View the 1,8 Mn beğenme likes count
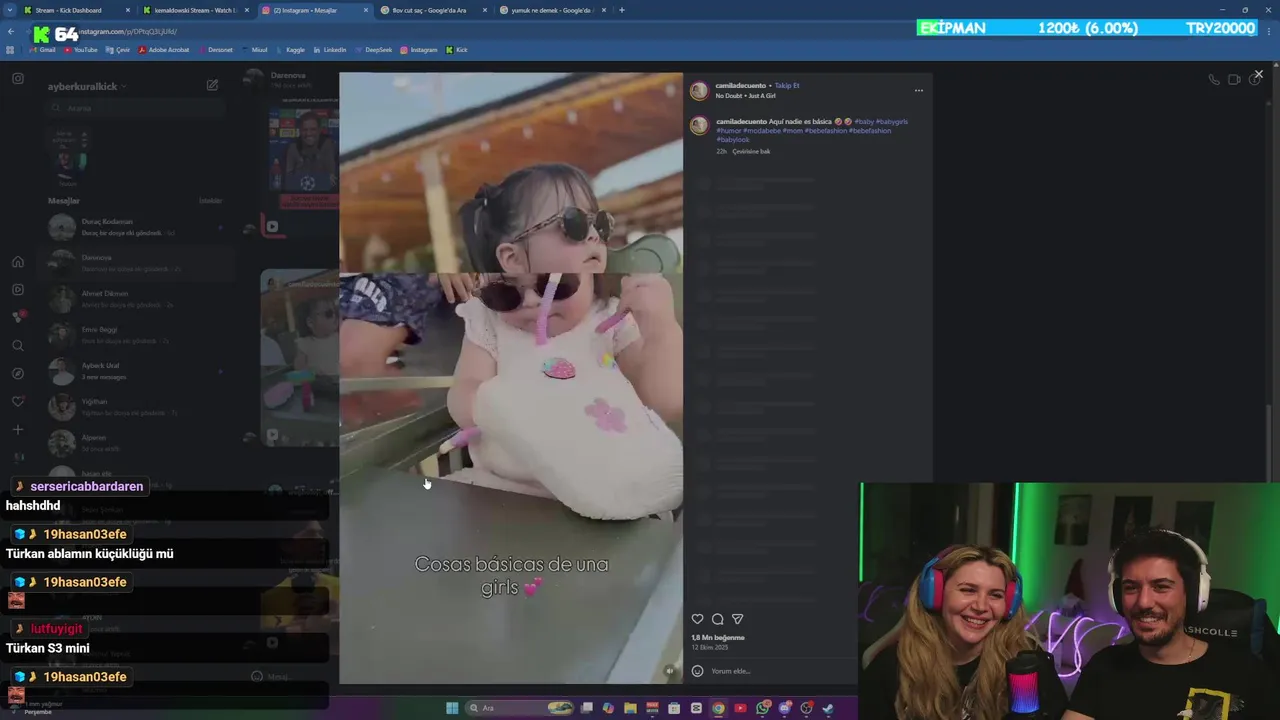This screenshot has height=720, width=1280. (718, 638)
